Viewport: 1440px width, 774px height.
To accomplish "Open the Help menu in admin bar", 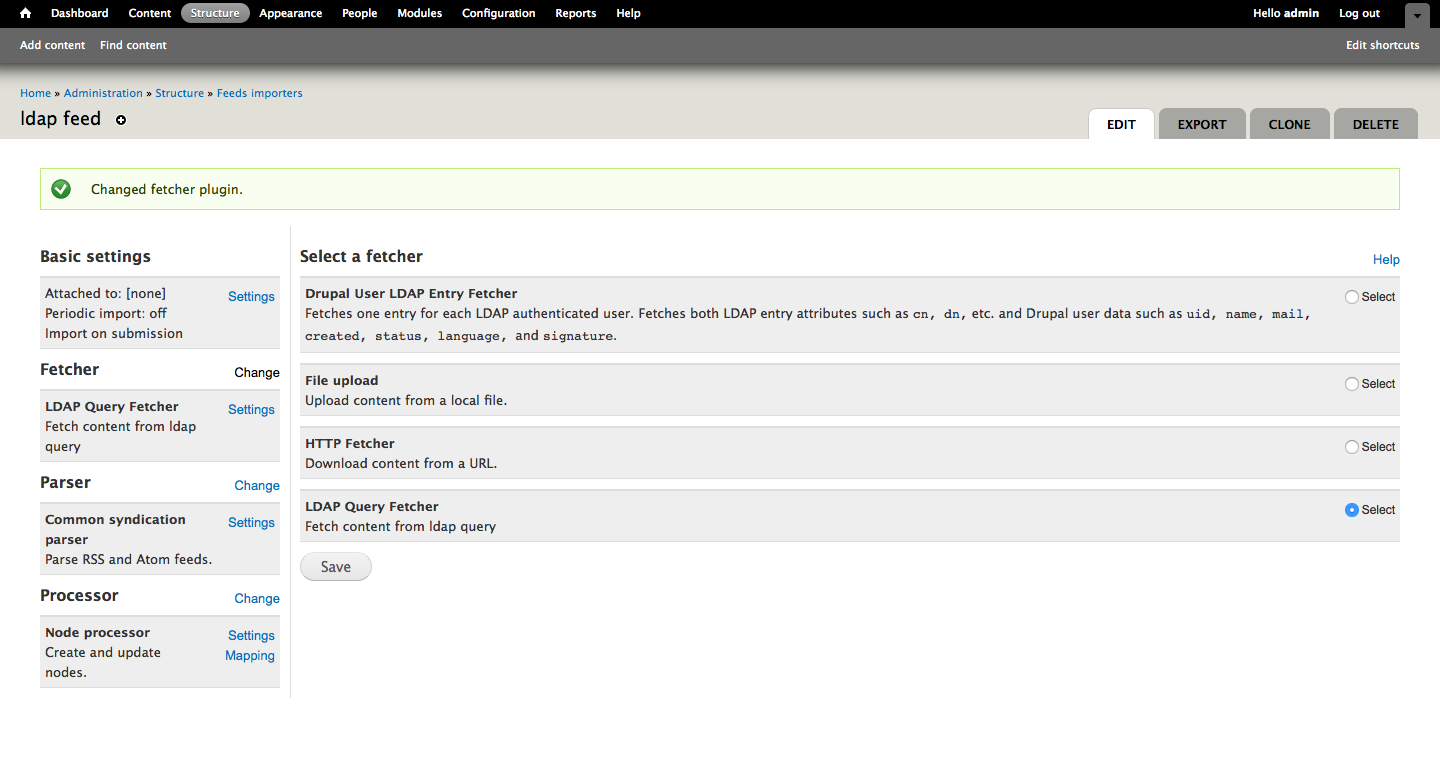I will [629, 13].
